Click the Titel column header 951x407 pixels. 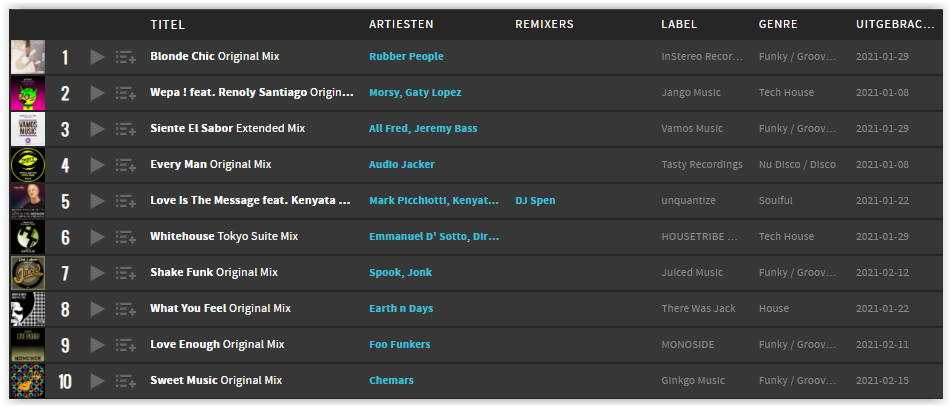click(x=167, y=24)
